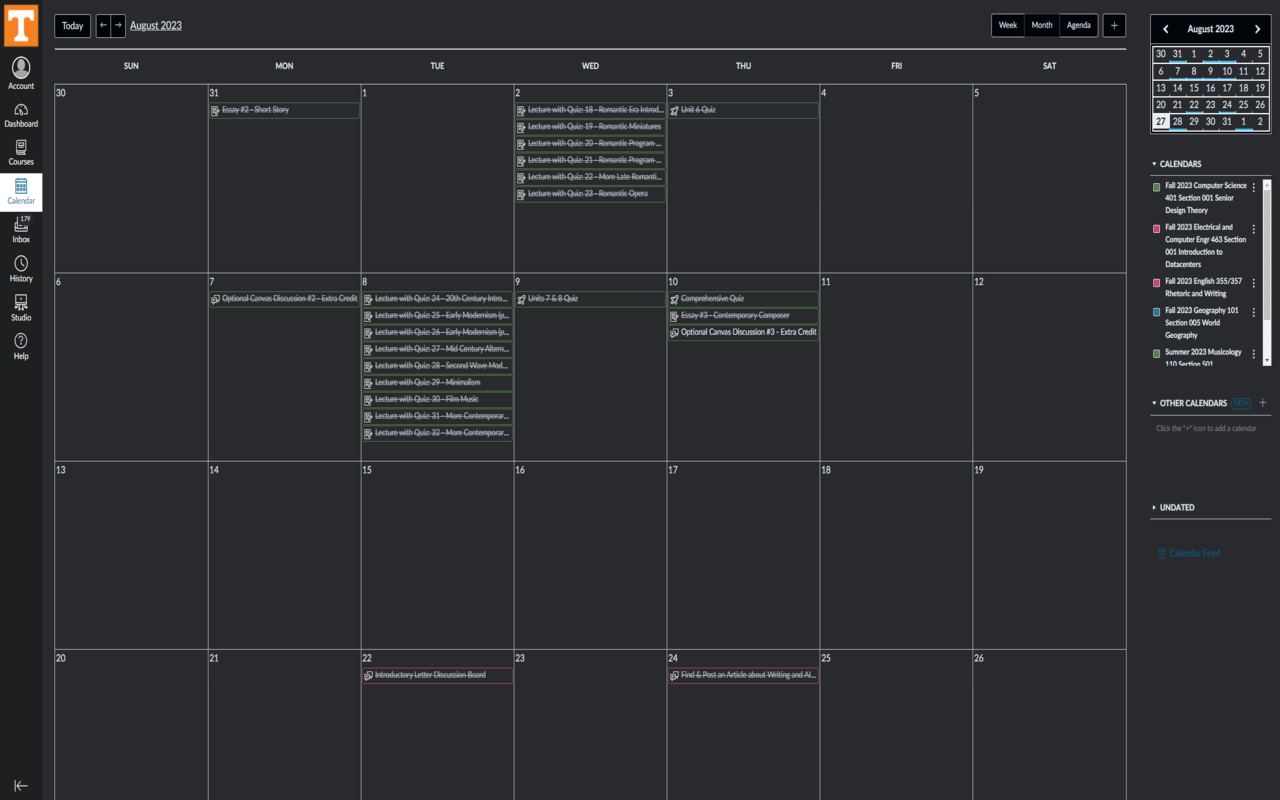The image size is (1280, 800).
Task: Expand the UNDATED section
Action: (1153, 507)
